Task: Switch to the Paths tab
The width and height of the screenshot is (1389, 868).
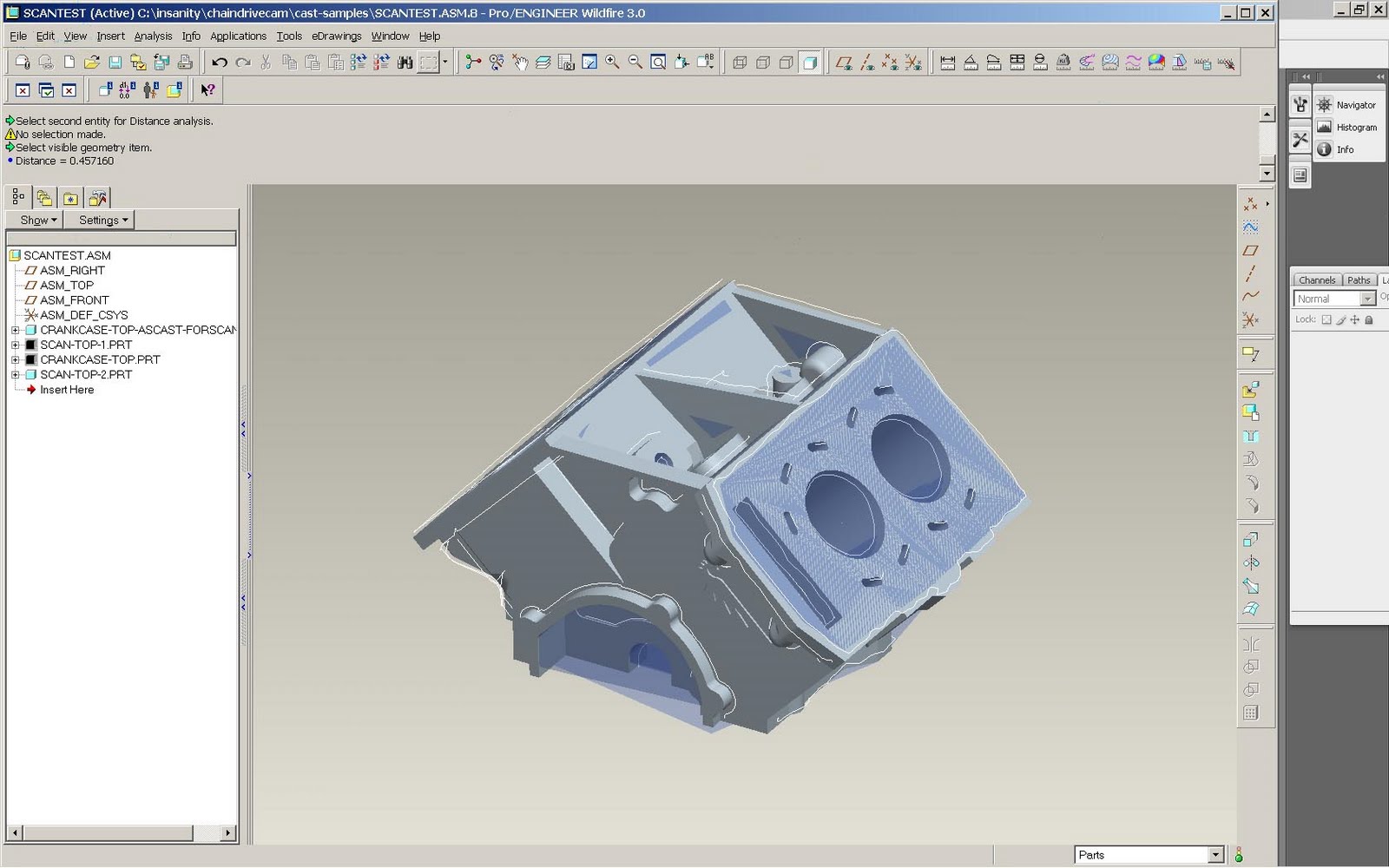Action: click(x=1359, y=280)
